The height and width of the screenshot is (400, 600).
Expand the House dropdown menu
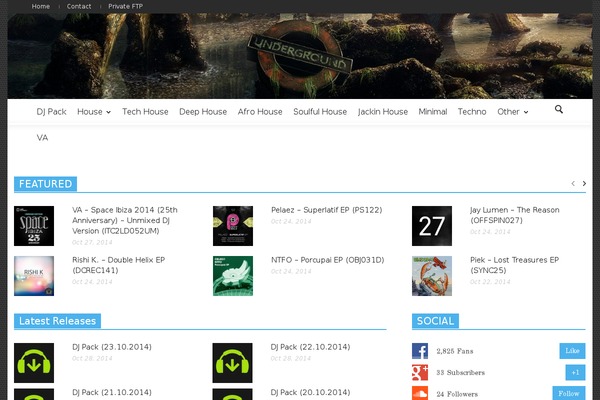click(x=94, y=112)
